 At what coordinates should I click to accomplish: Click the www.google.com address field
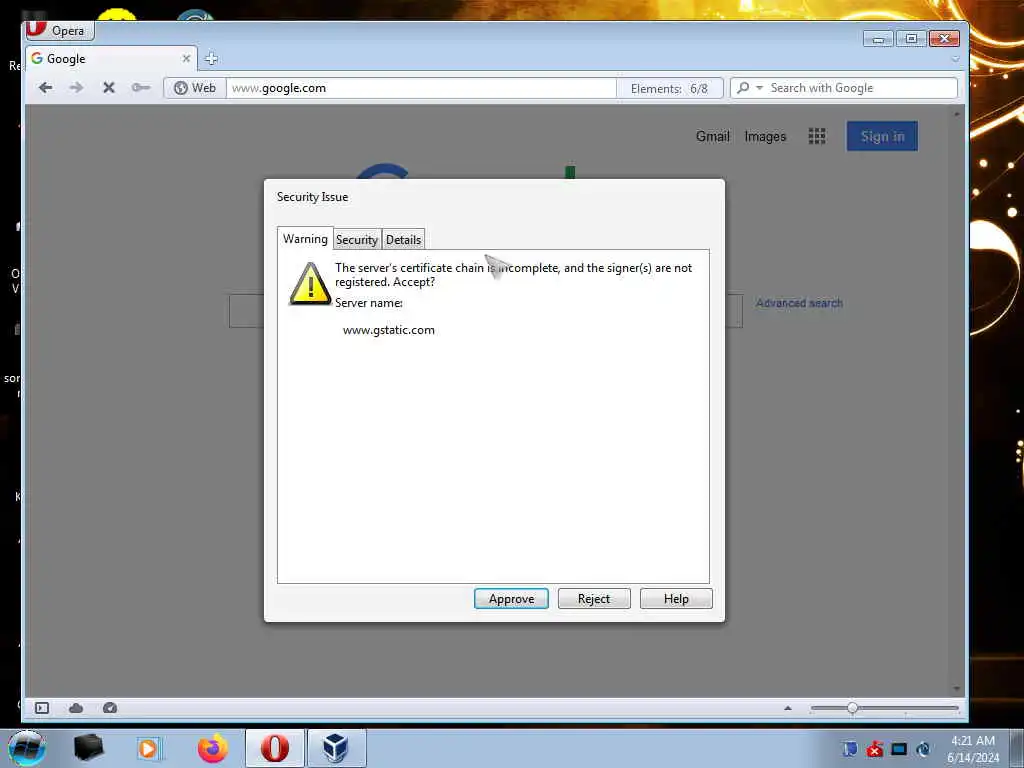[421, 88]
